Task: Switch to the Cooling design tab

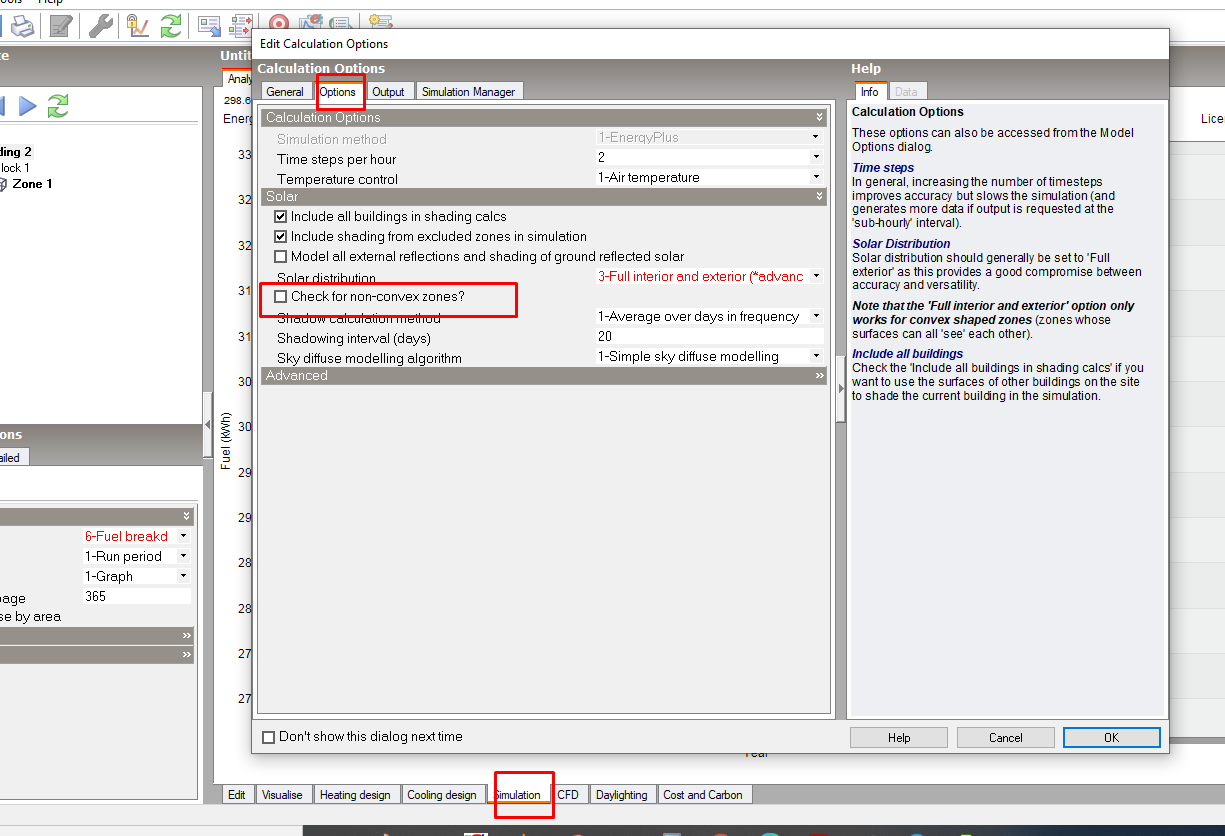Action: point(442,795)
